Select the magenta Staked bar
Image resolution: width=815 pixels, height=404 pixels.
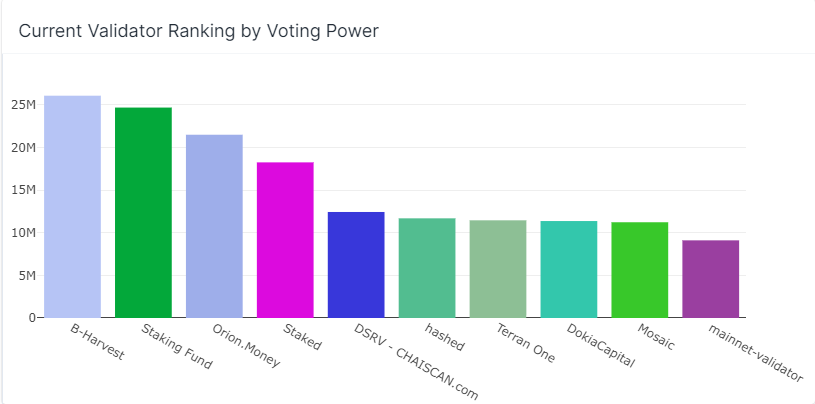[x=285, y=240]
